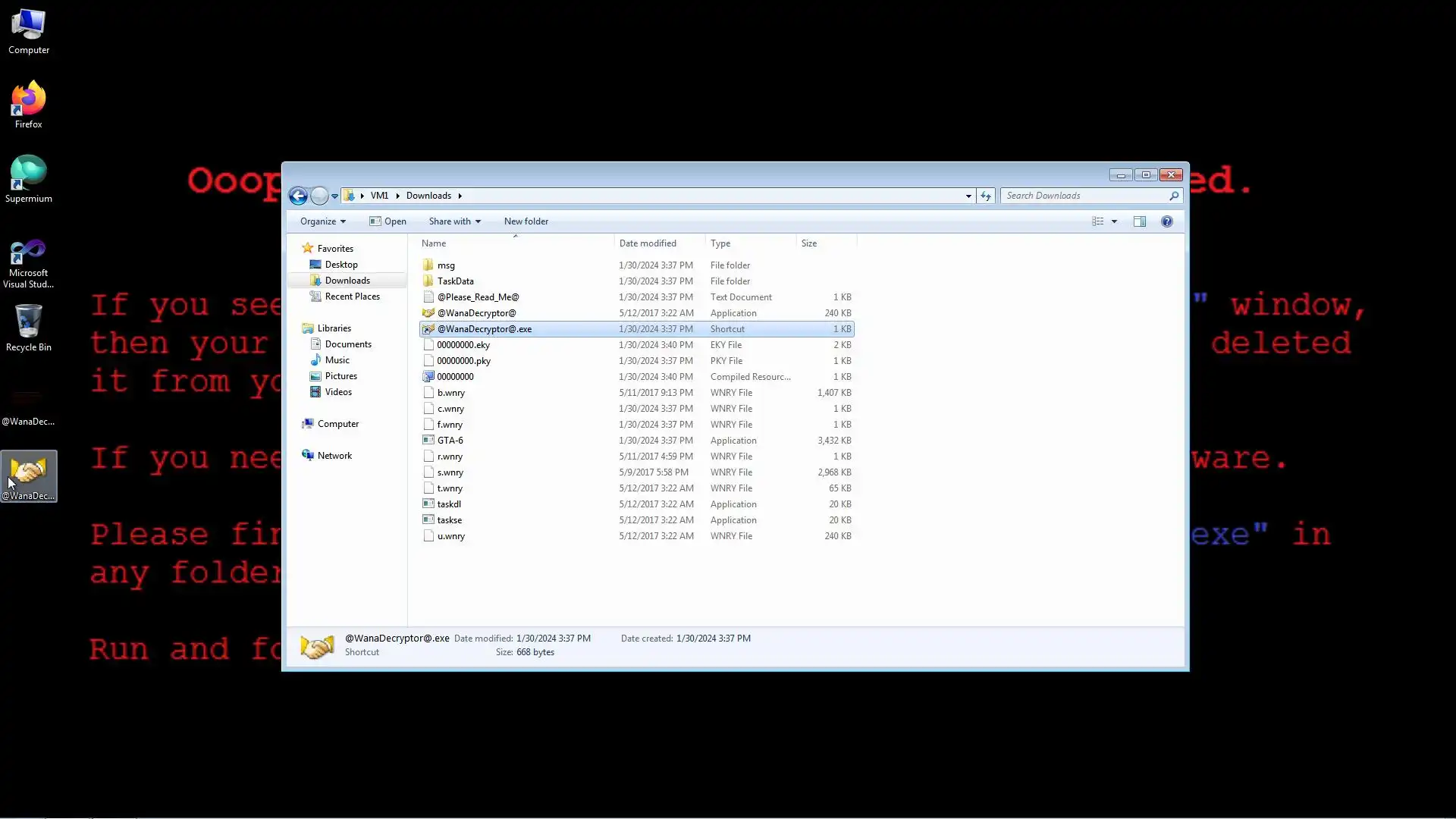Click the Search Downloads input field
This screenshot has width=1456, height=819.
(x=1084, y=196)
